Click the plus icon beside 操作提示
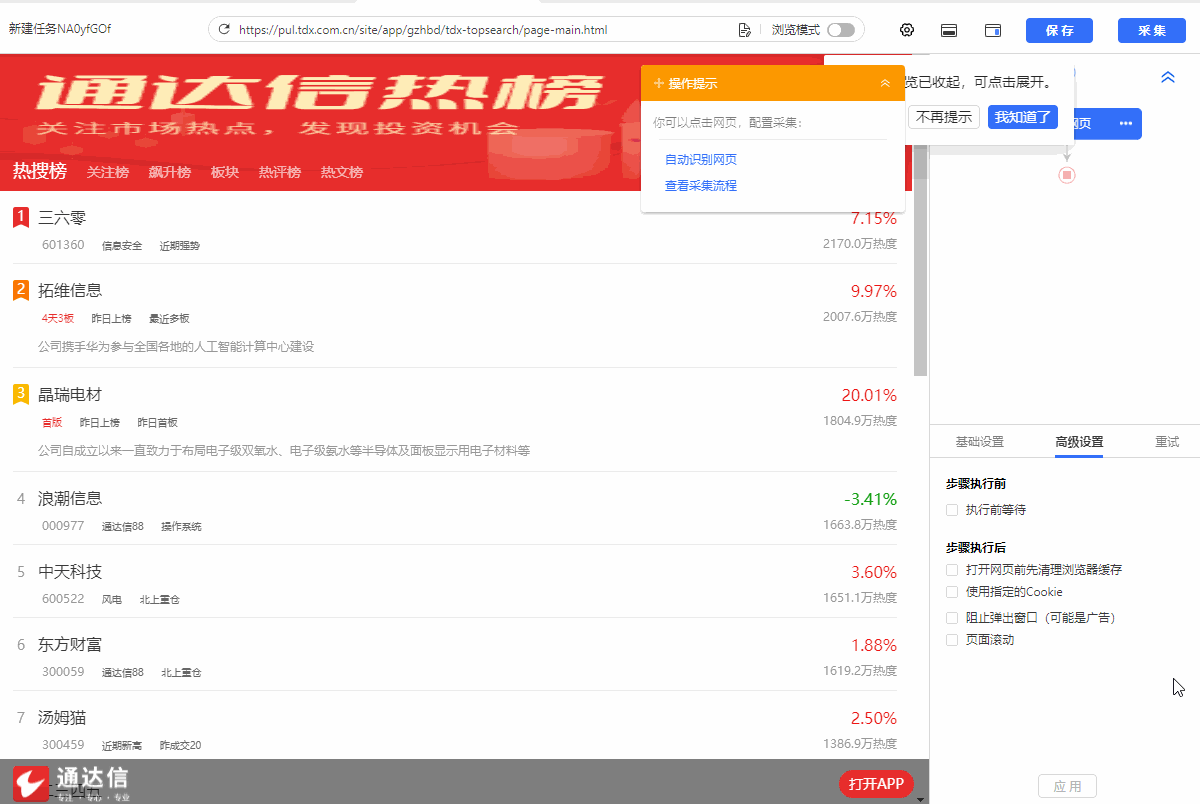Screen dimensions: 1200x804 pyautogui.click(x=659, y=83)
